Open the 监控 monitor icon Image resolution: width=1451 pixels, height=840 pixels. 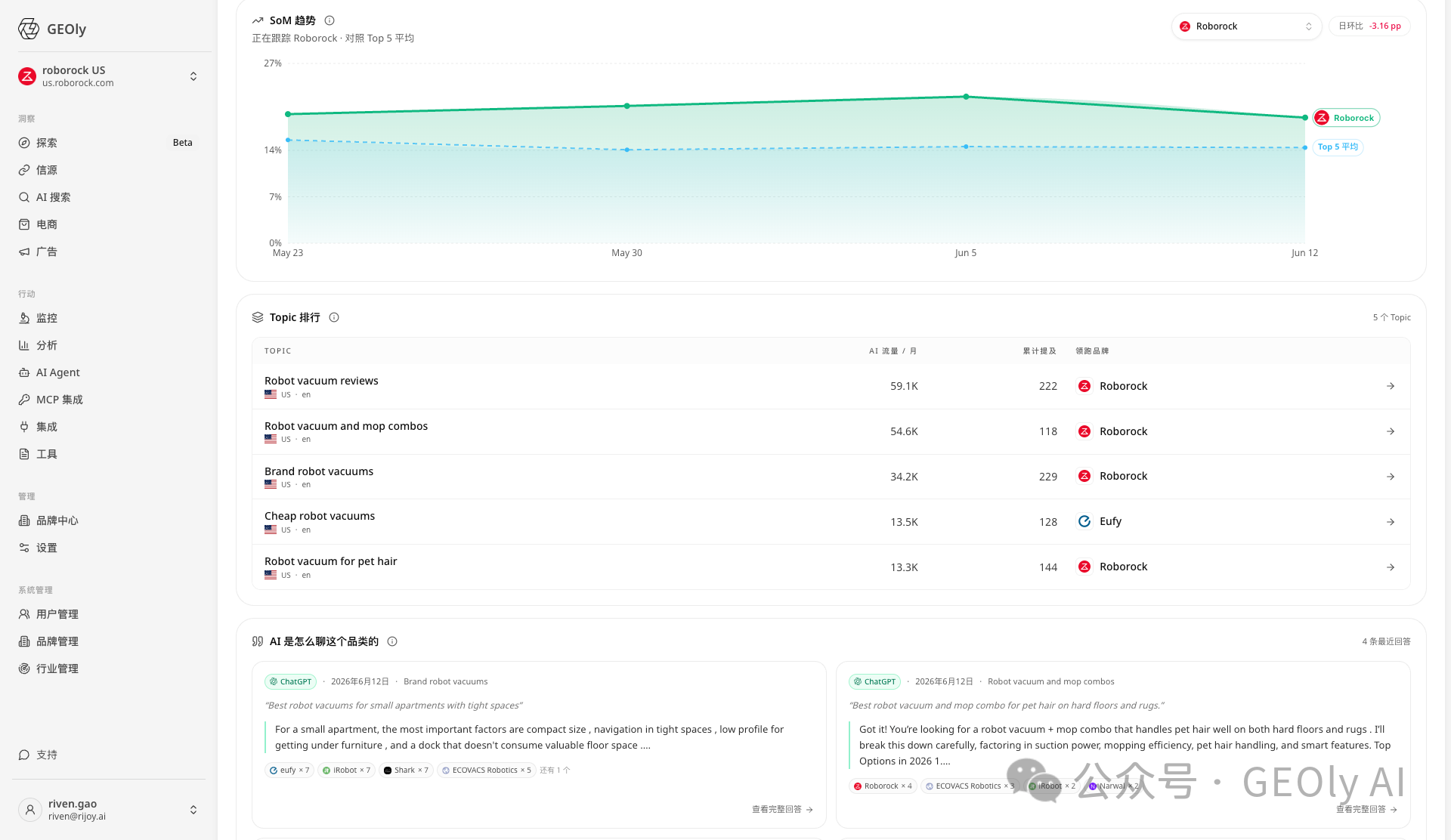pos(24,318)
